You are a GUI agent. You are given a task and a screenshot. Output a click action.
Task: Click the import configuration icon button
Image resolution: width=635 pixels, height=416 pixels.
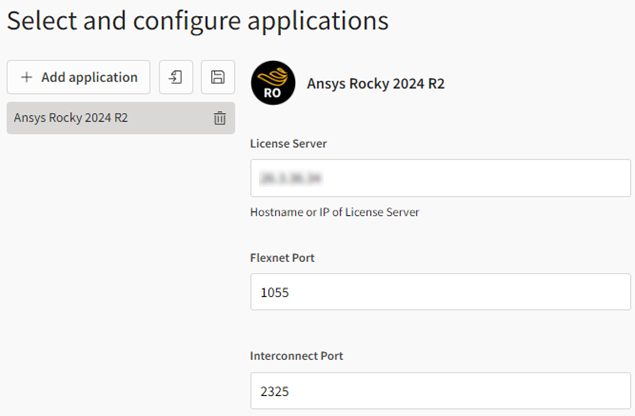click(x=176, y=77)
